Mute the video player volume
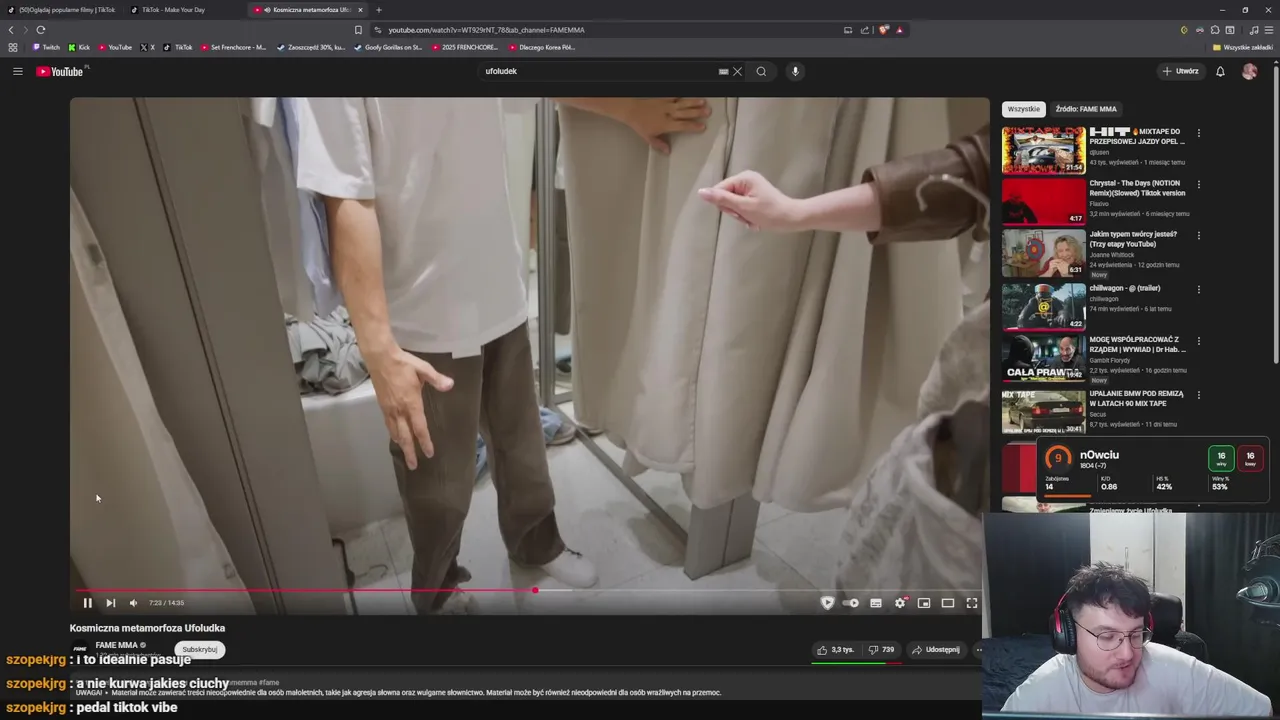This screenshot has height=720, width=1280. coord(134,603)
